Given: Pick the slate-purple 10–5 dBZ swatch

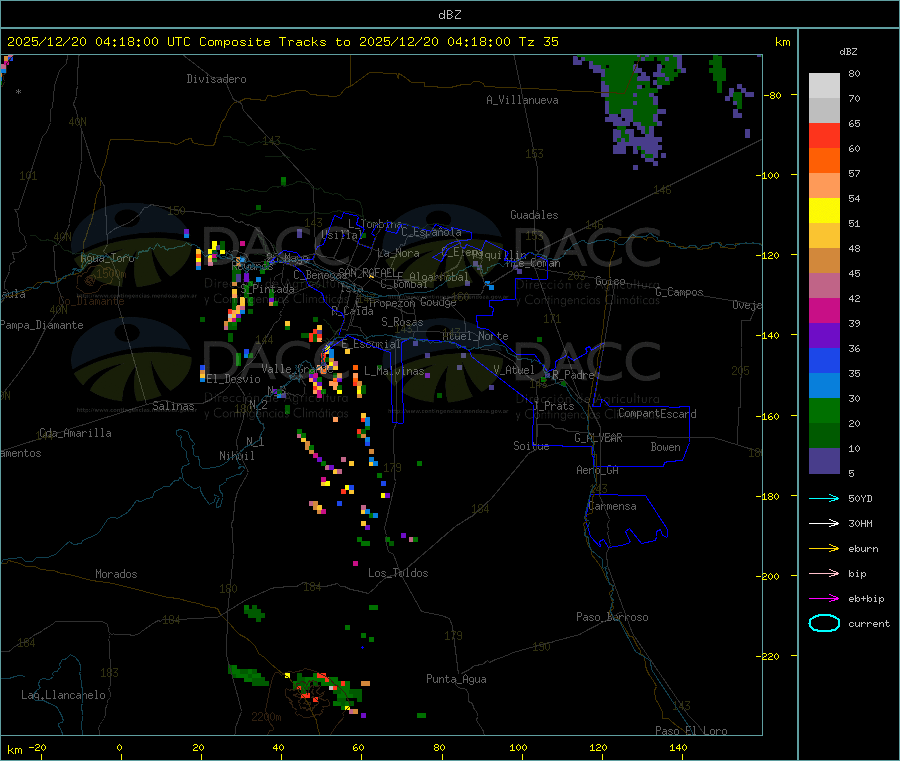Looking at the screenshot, I should click(x=824, y=461).
